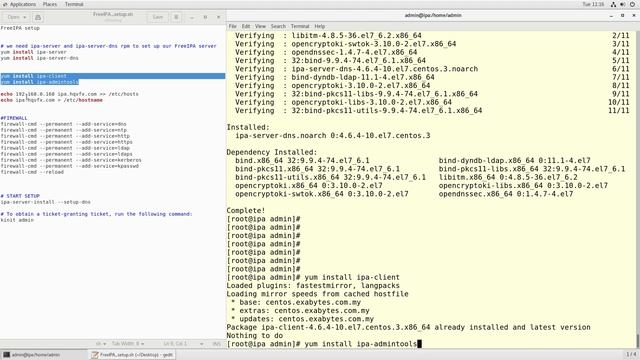Open the Applications menu in top bar
This screenshot has width=640, height=360.
coord(19,4)
